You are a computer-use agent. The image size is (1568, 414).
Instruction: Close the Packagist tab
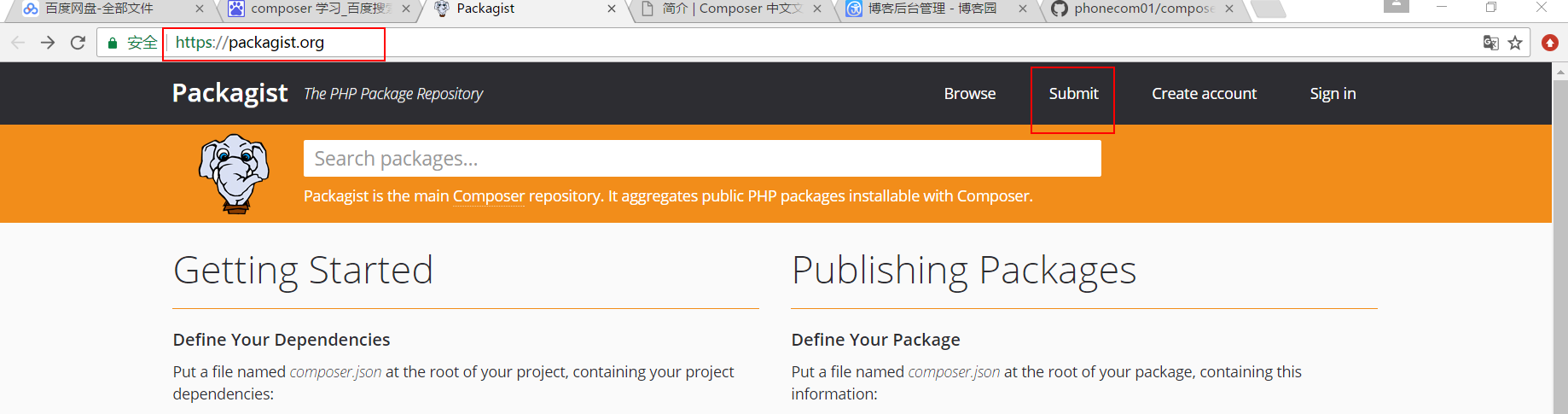click(x=612, y=9)
